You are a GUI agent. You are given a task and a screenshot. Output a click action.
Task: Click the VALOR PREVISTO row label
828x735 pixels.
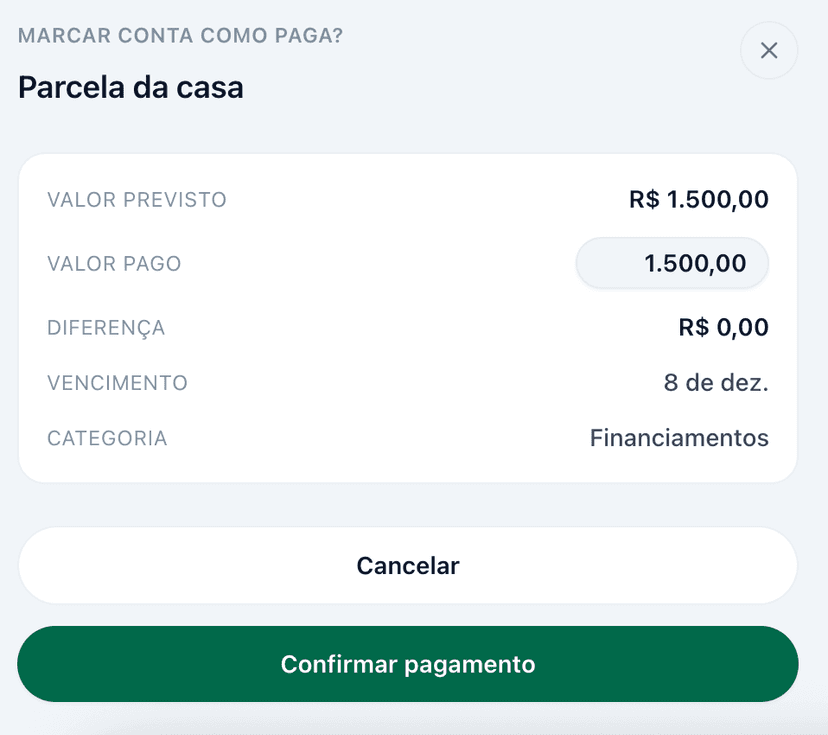(x=137, y=200)
